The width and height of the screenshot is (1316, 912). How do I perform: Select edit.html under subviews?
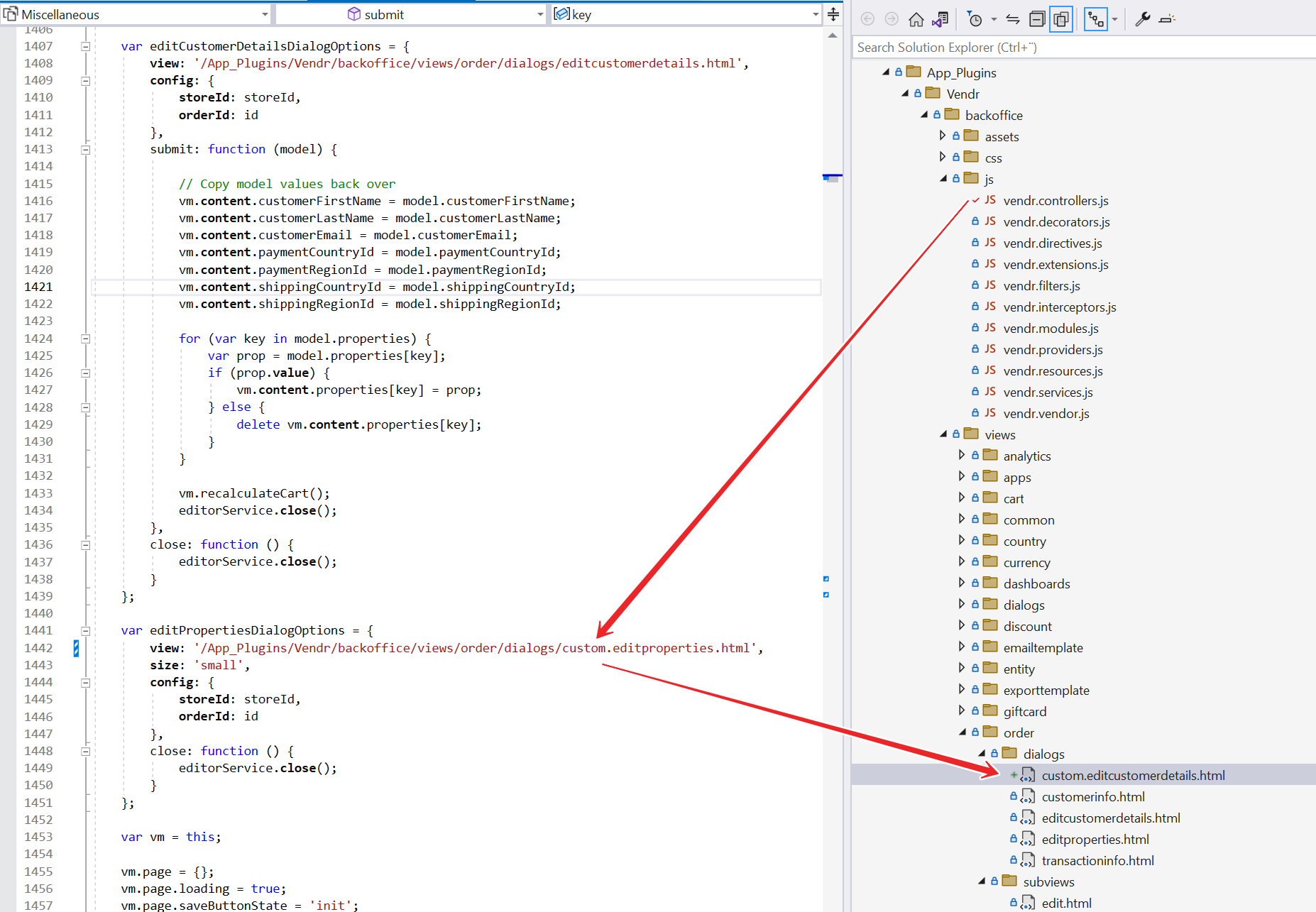(1066, 903)
